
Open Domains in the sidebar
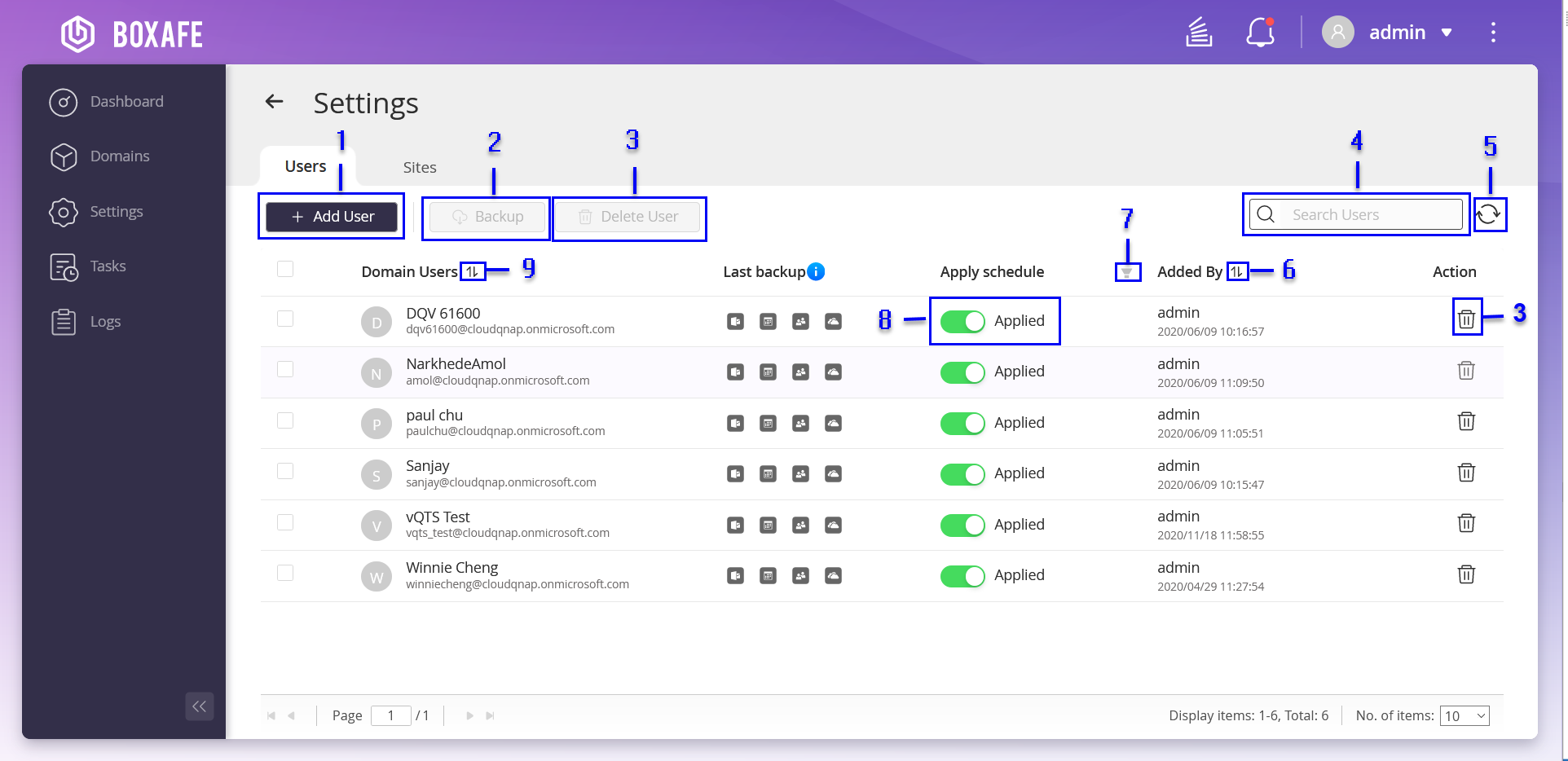tap(120, 156)
